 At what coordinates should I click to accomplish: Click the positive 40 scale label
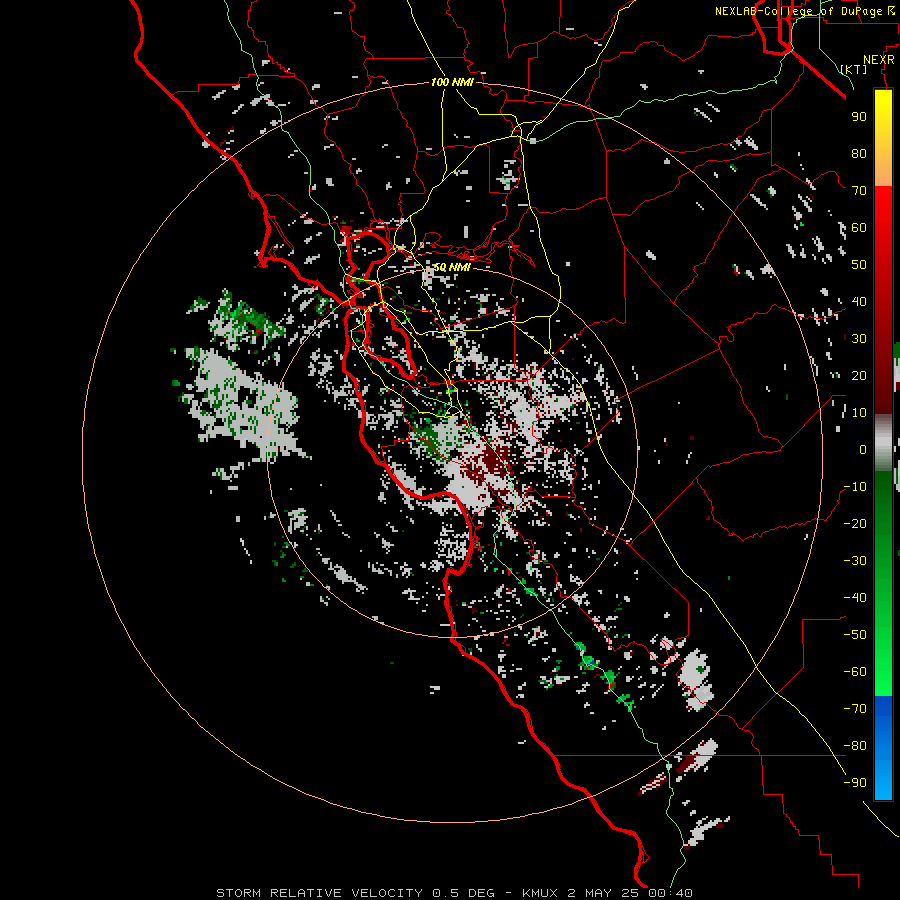(x=859, y=301)
